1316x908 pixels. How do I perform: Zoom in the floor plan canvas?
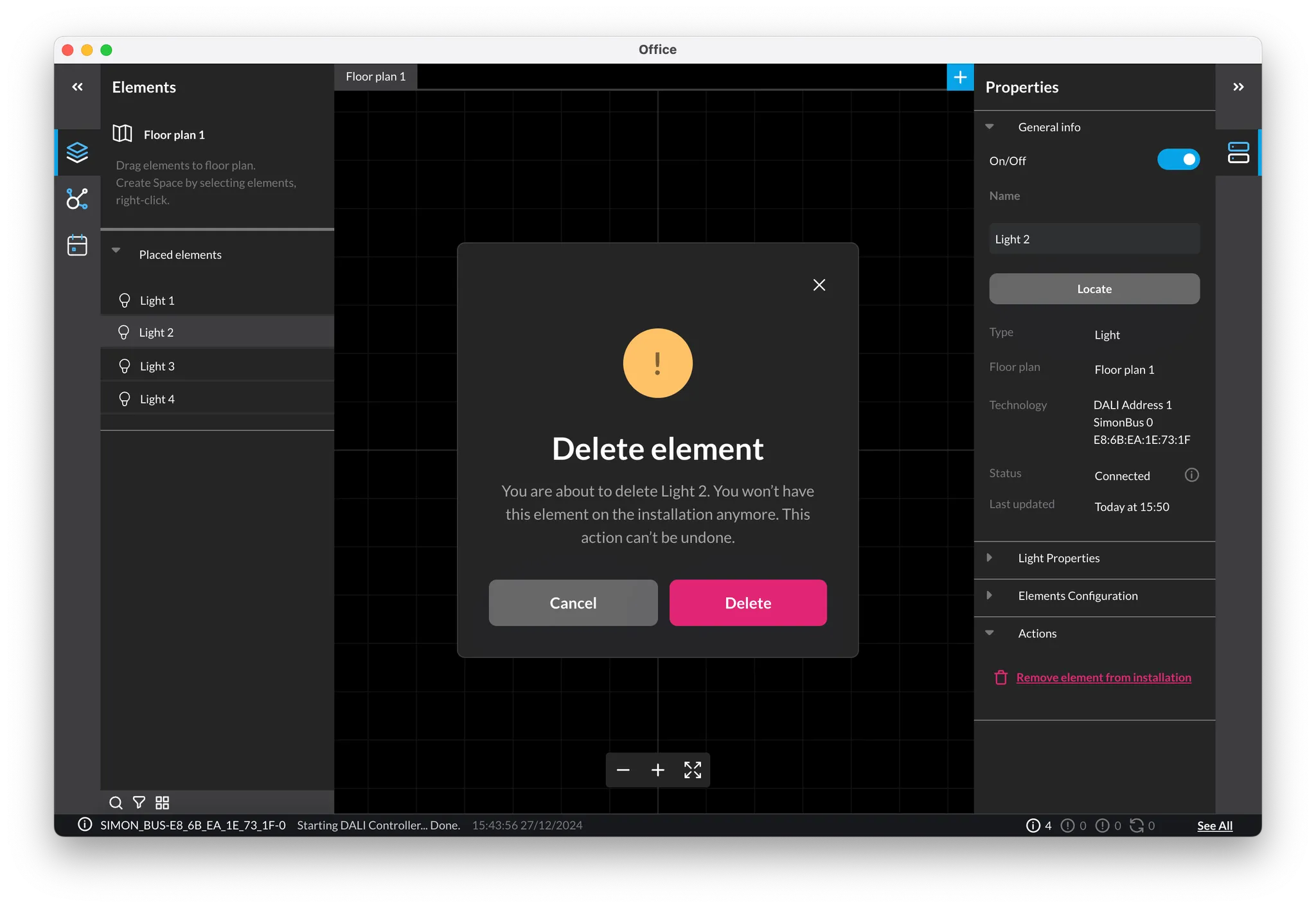click(x=657, y=770)
